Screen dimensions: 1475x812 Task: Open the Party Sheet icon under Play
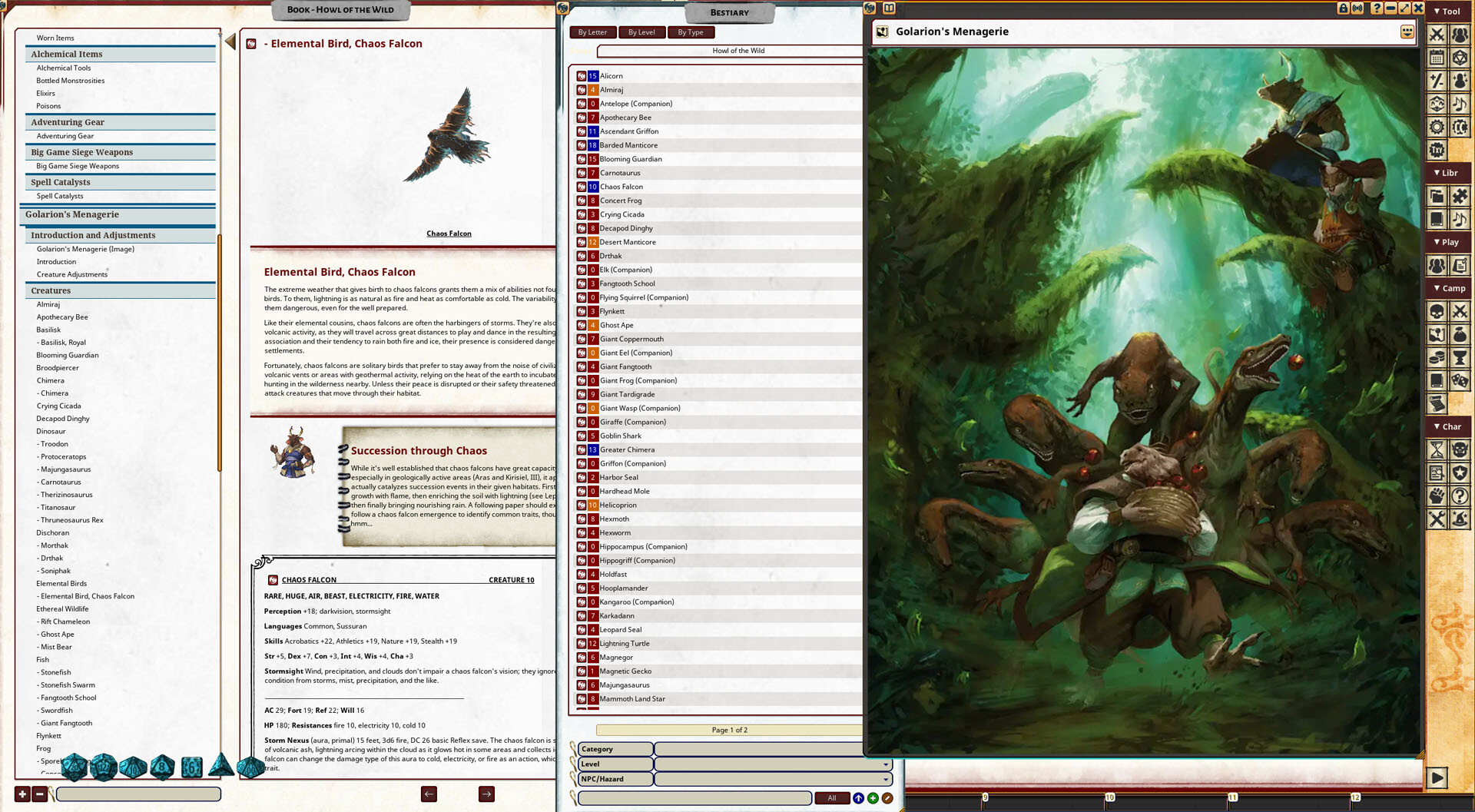[x=1437, y=265]
